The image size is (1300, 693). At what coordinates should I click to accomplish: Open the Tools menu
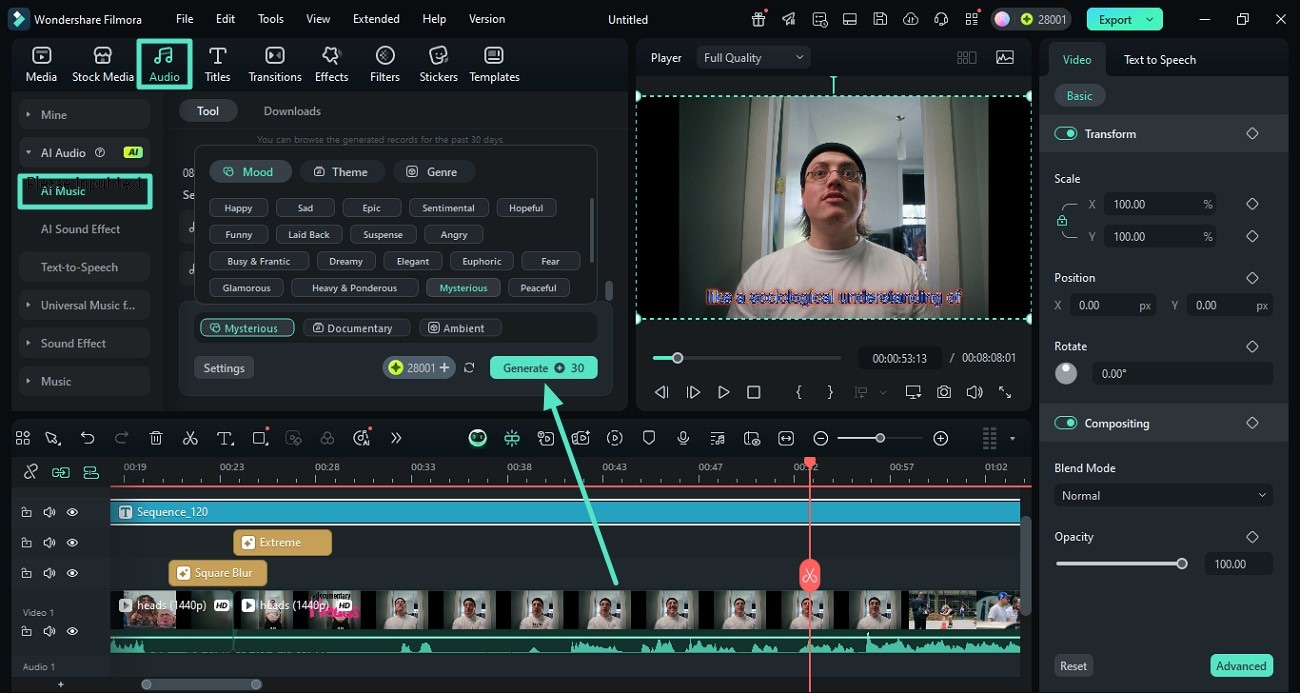coord(271,19)
